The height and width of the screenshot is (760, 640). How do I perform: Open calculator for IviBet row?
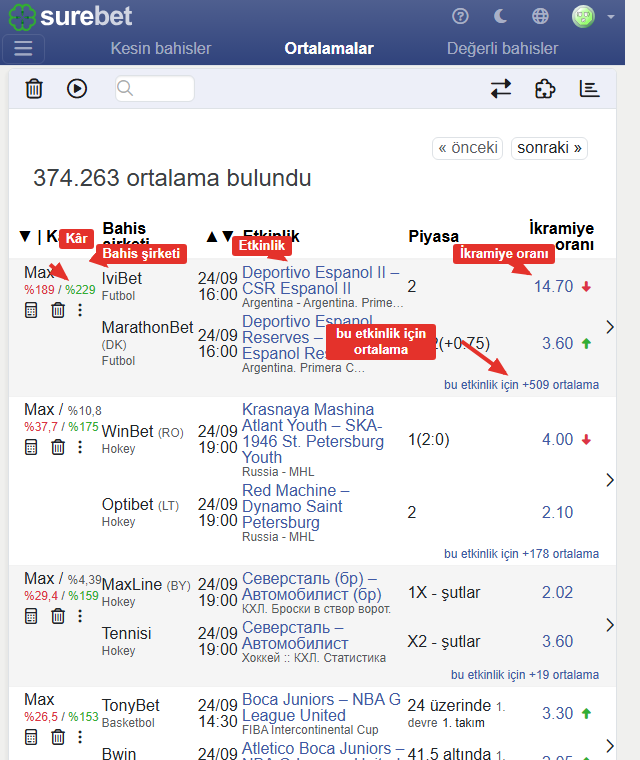tap(31, 310)
